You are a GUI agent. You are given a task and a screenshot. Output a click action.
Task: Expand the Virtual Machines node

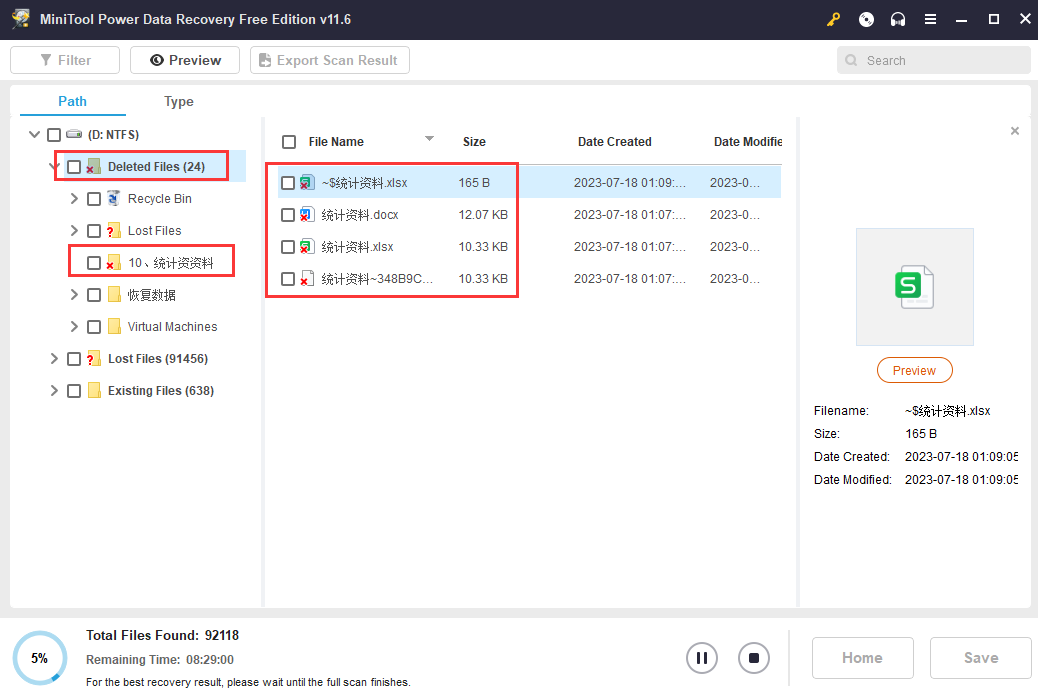[x=74, y=326]
